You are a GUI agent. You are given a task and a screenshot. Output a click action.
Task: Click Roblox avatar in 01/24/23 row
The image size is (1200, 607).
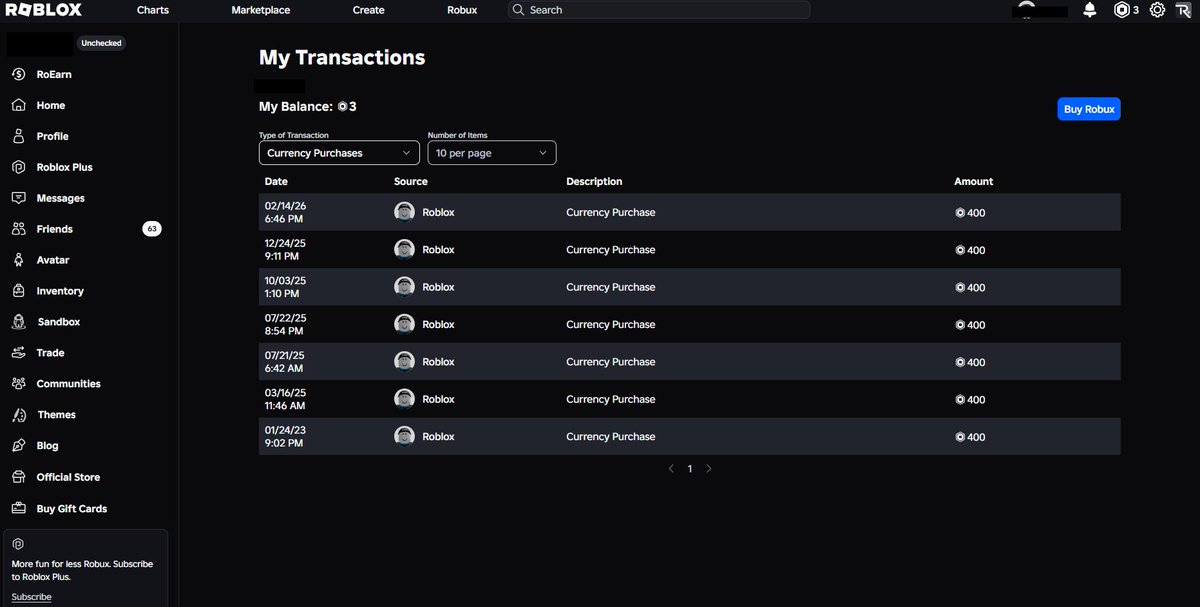(x=404, y=436)
